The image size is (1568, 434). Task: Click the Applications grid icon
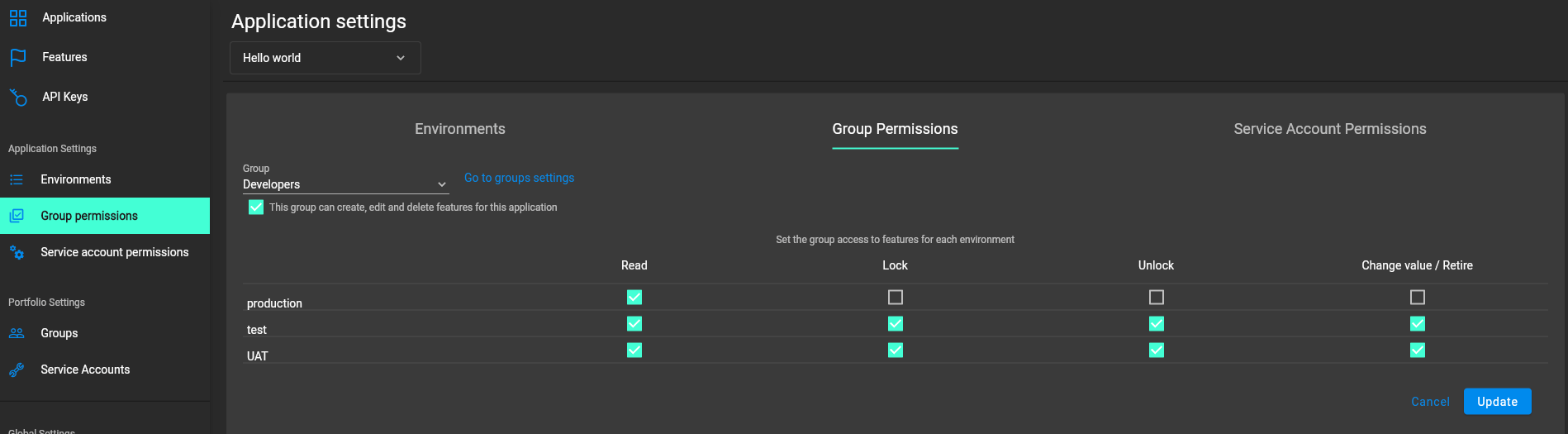pyautogui.click(x=18, y=17)
